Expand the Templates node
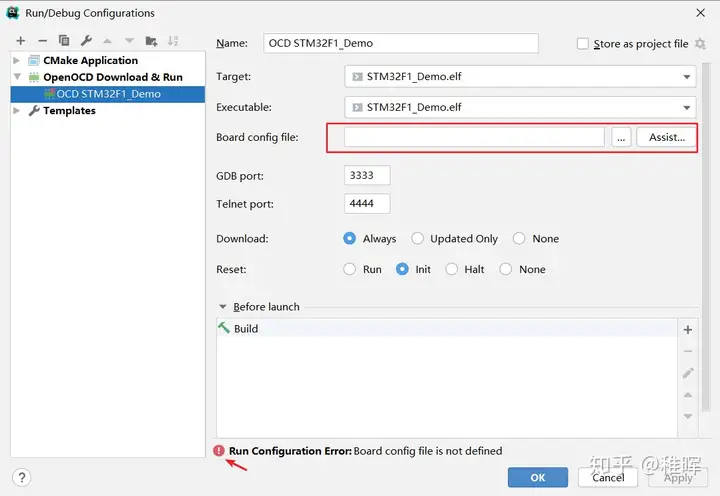Screen dimensions: 720x496 [17, 110]
